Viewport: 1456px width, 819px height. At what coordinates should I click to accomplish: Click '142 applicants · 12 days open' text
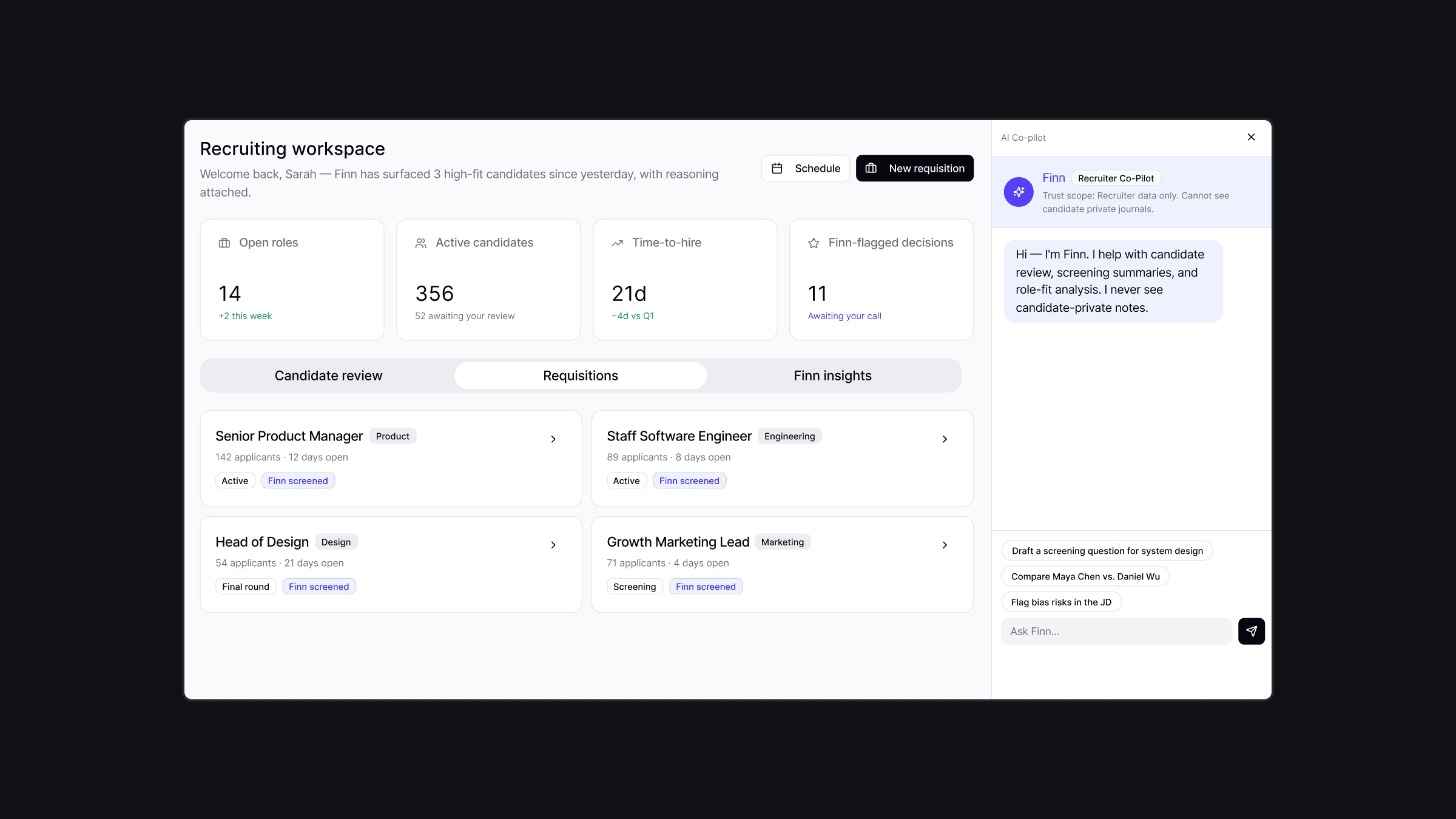point(281,457)
